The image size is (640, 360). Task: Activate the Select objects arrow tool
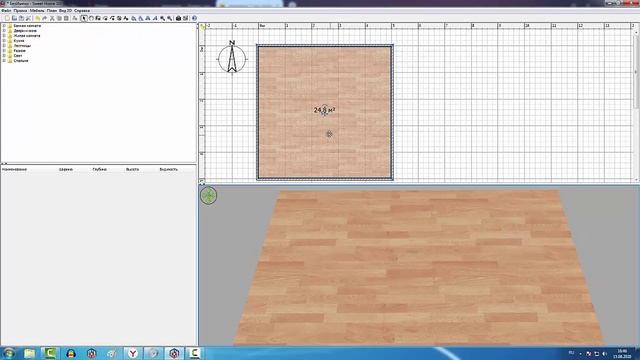point(84,18)
